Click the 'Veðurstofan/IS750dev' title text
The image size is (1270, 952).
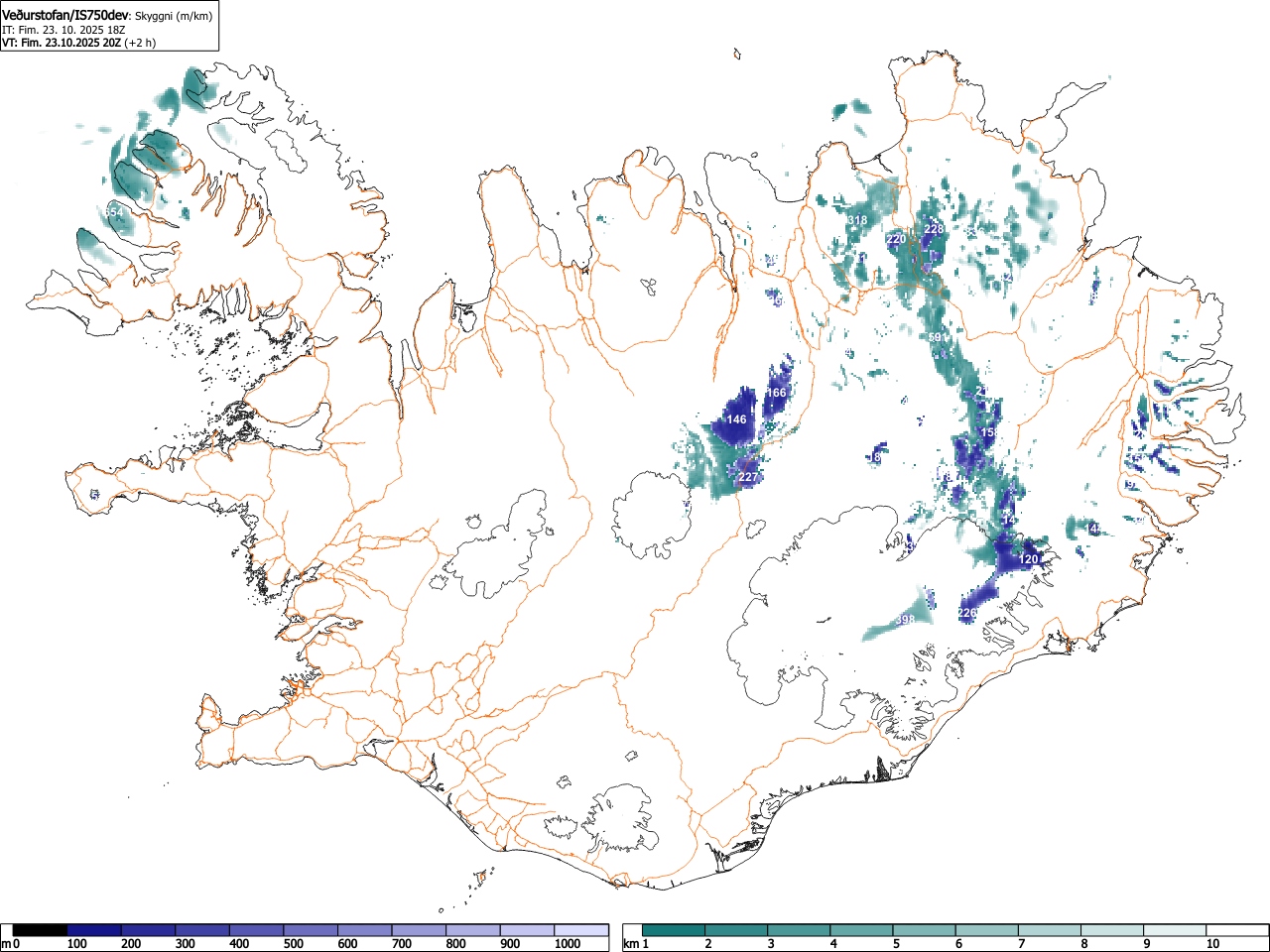[66, 16]
